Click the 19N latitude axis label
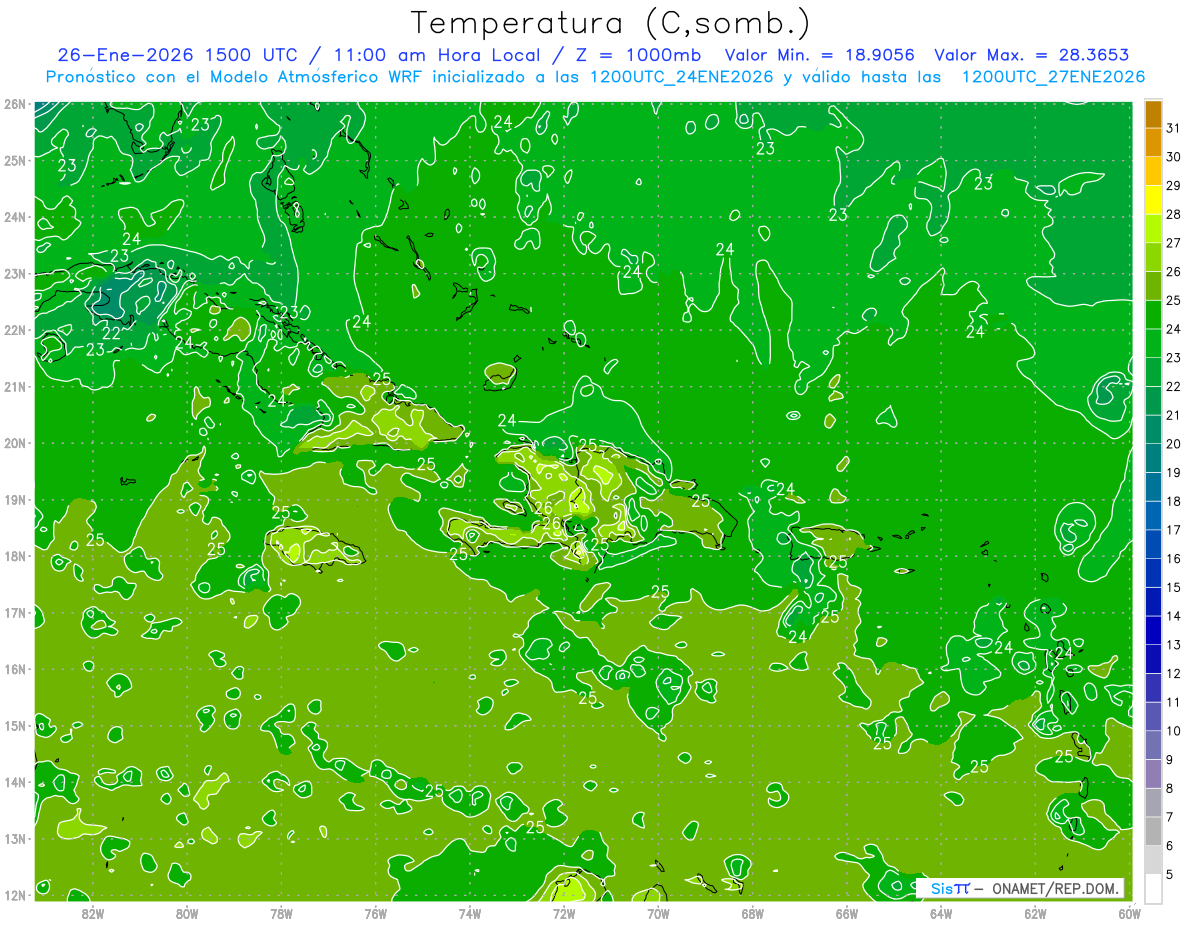Image resolution: width=1200 pixels, height=927 pixels. (x=15, y=499)
